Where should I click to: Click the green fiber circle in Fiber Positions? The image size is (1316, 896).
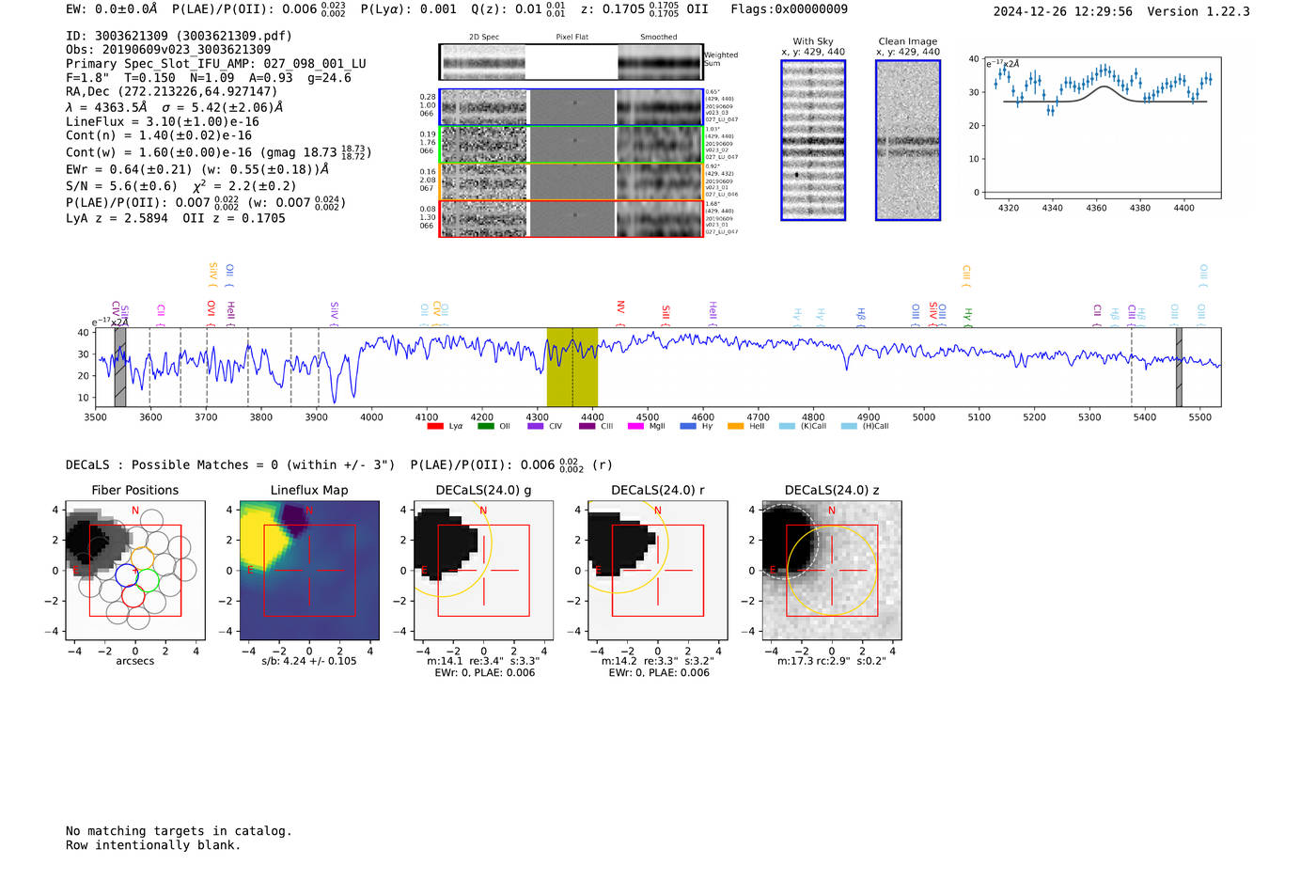[148, 582]
